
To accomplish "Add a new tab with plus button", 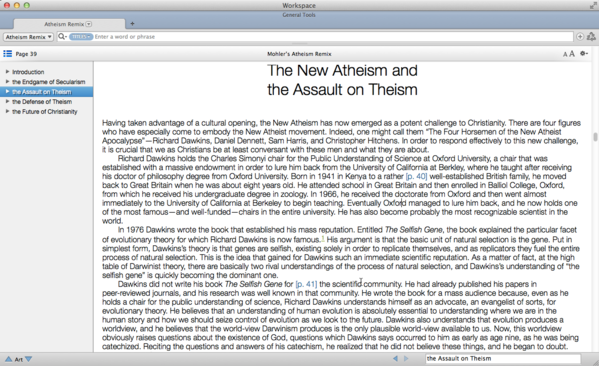I will coord(132,24).
